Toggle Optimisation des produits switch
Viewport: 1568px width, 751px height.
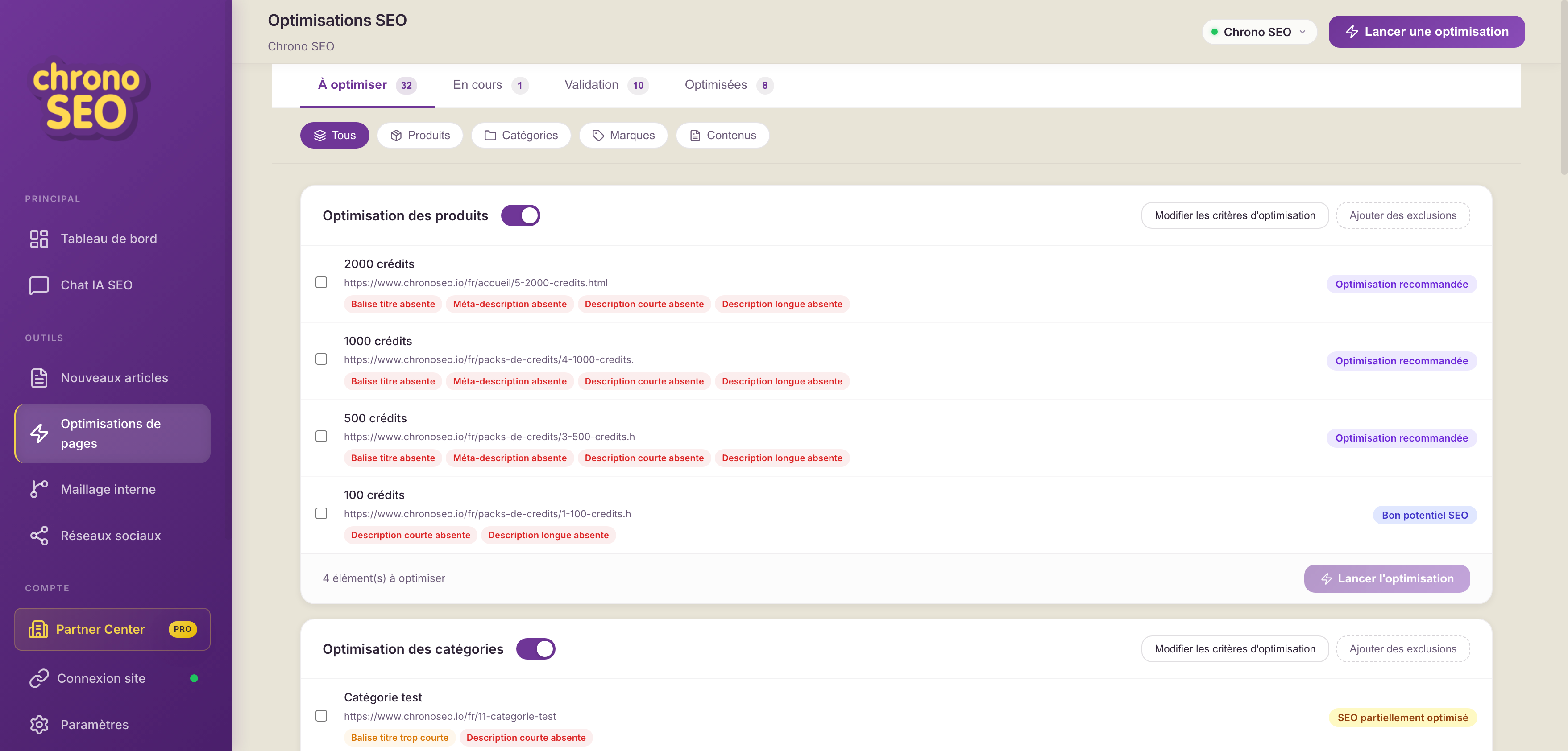(x=520, y=215)
